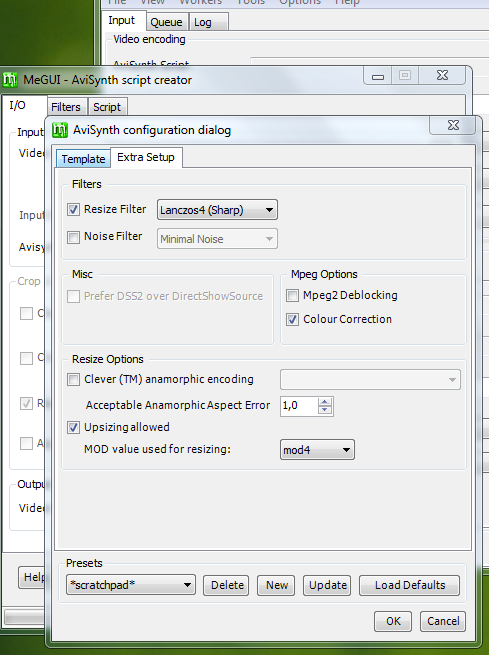The width and height of the screenshot is (489, 655).
Task: Enable Clever (TM) anamorphic encoding
Action: tap(73, 380)
